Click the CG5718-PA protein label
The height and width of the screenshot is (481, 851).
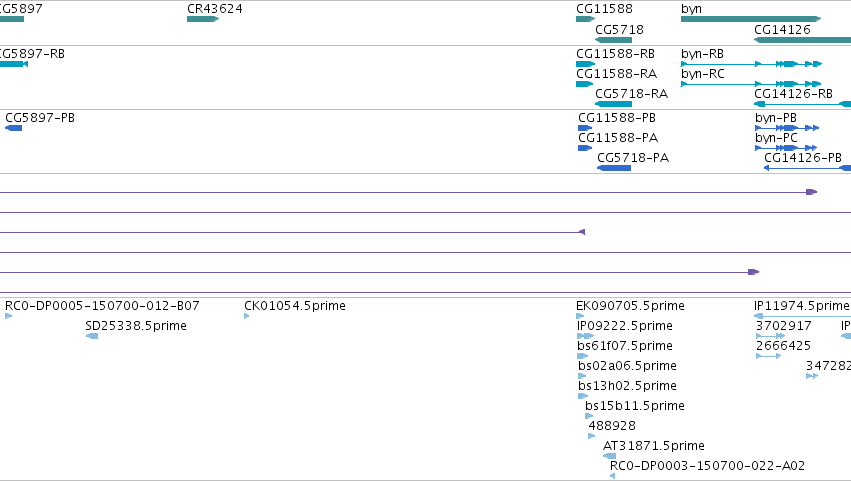pyautogui.click(x=633, y=158)
